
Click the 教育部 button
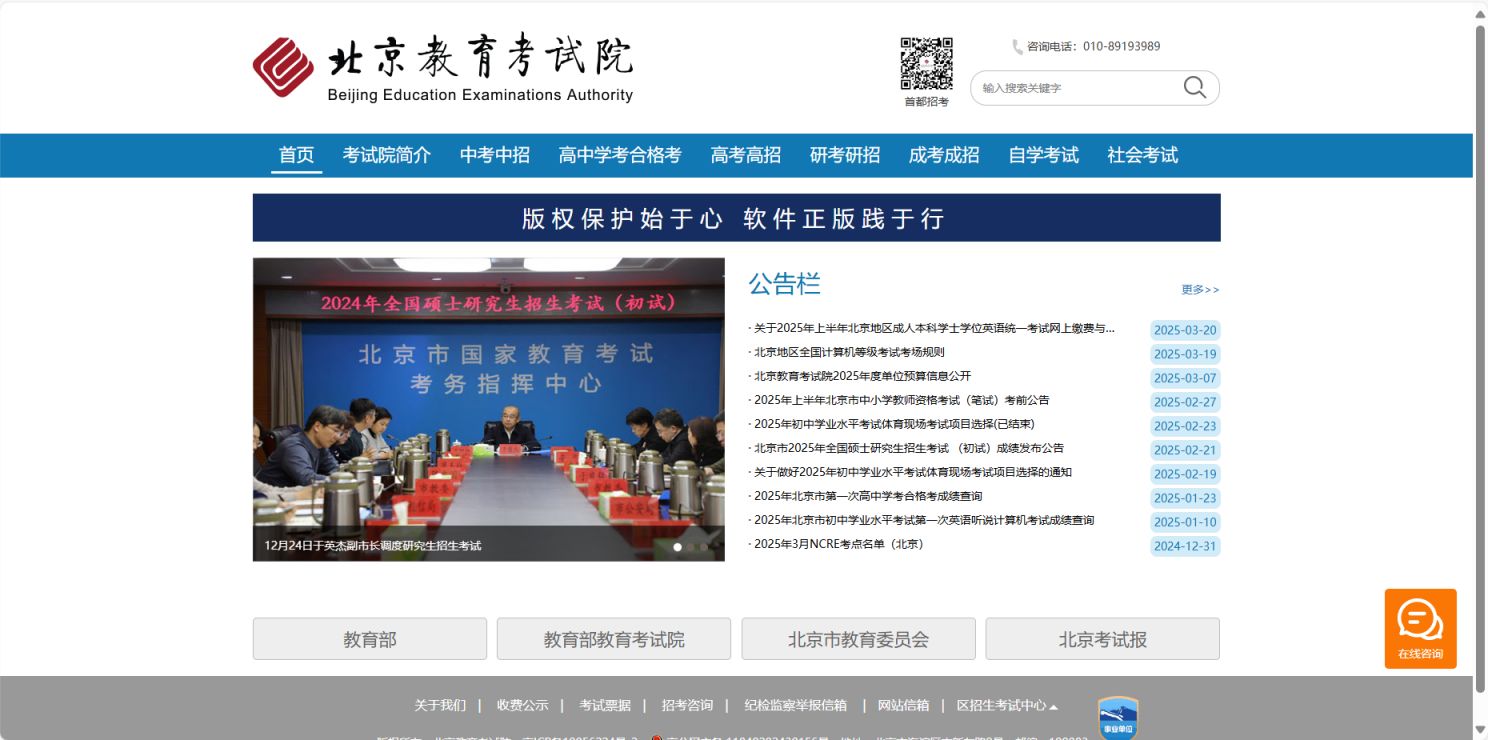(370, 639)
